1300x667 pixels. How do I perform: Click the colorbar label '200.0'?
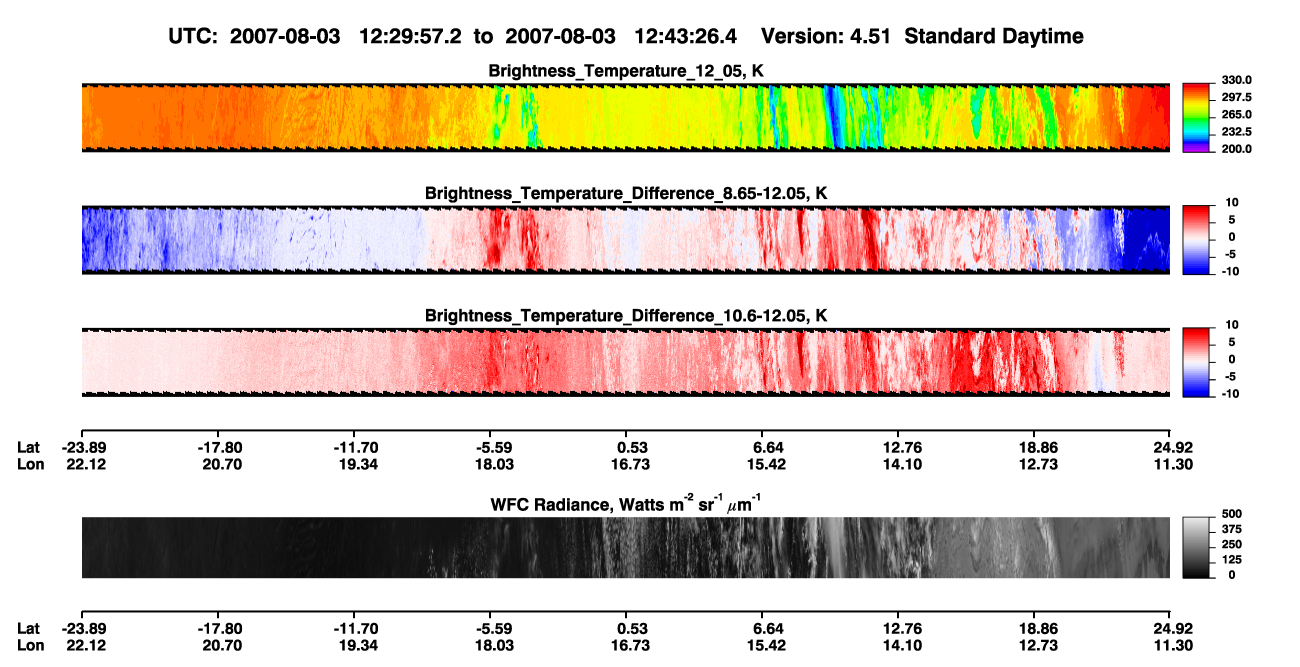click(1236, 149)
